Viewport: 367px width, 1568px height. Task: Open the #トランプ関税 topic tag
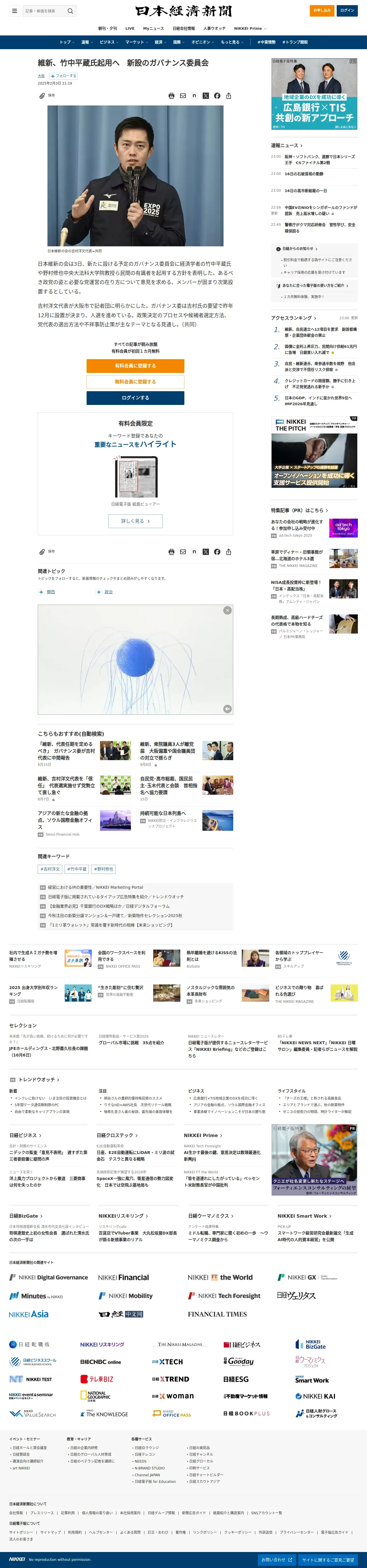(x=295, y=42)
